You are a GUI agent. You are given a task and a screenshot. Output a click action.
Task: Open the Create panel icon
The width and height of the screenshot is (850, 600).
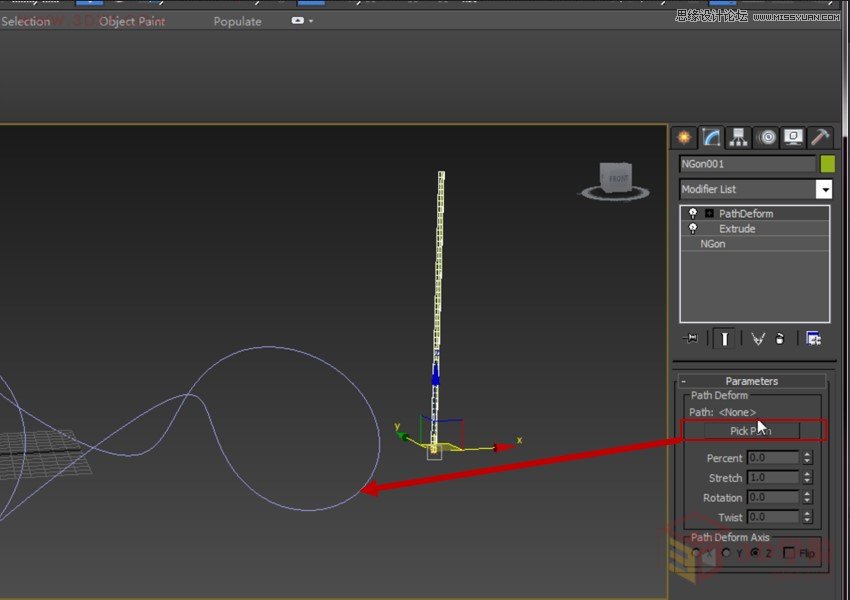tap(683, 136)
